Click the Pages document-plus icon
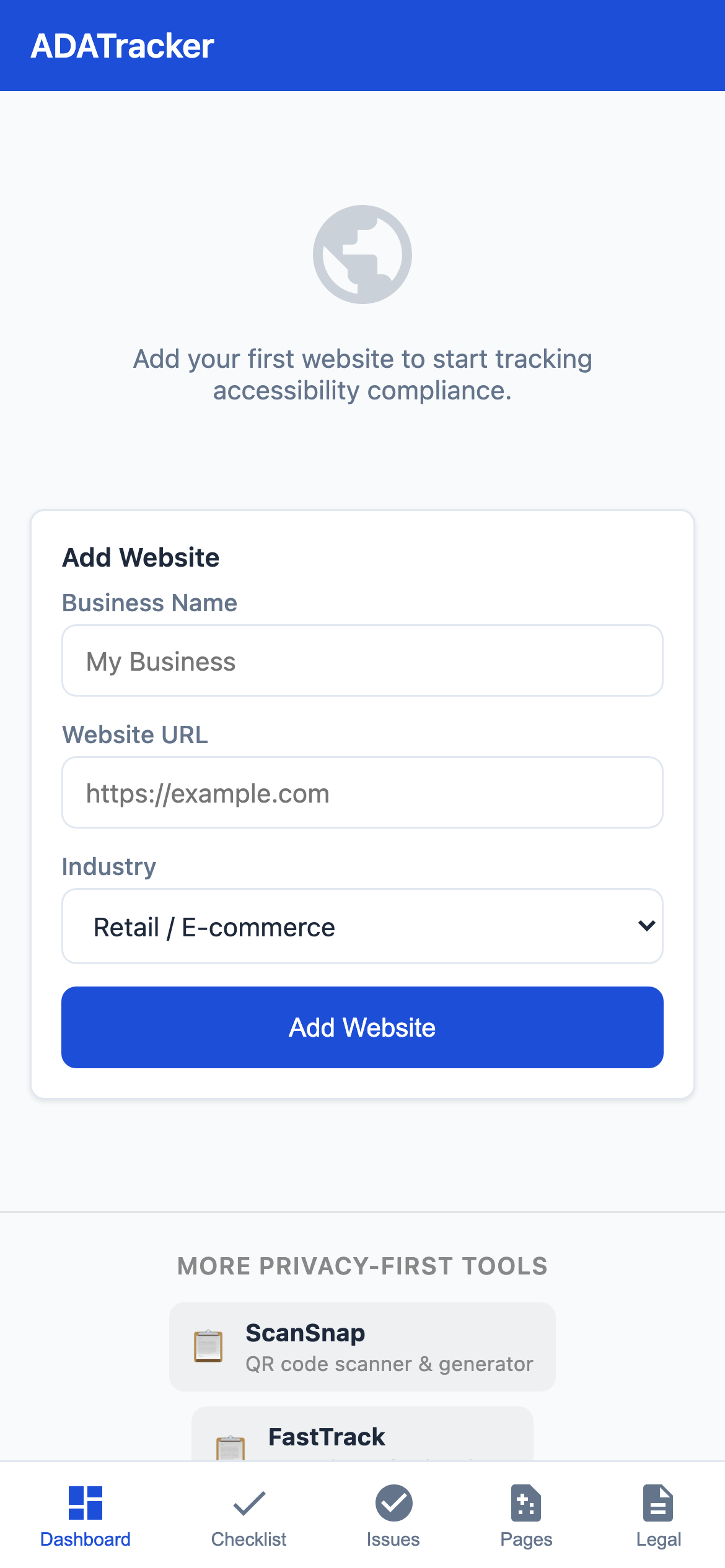The image size is (725, 1568). (526, 1503)
